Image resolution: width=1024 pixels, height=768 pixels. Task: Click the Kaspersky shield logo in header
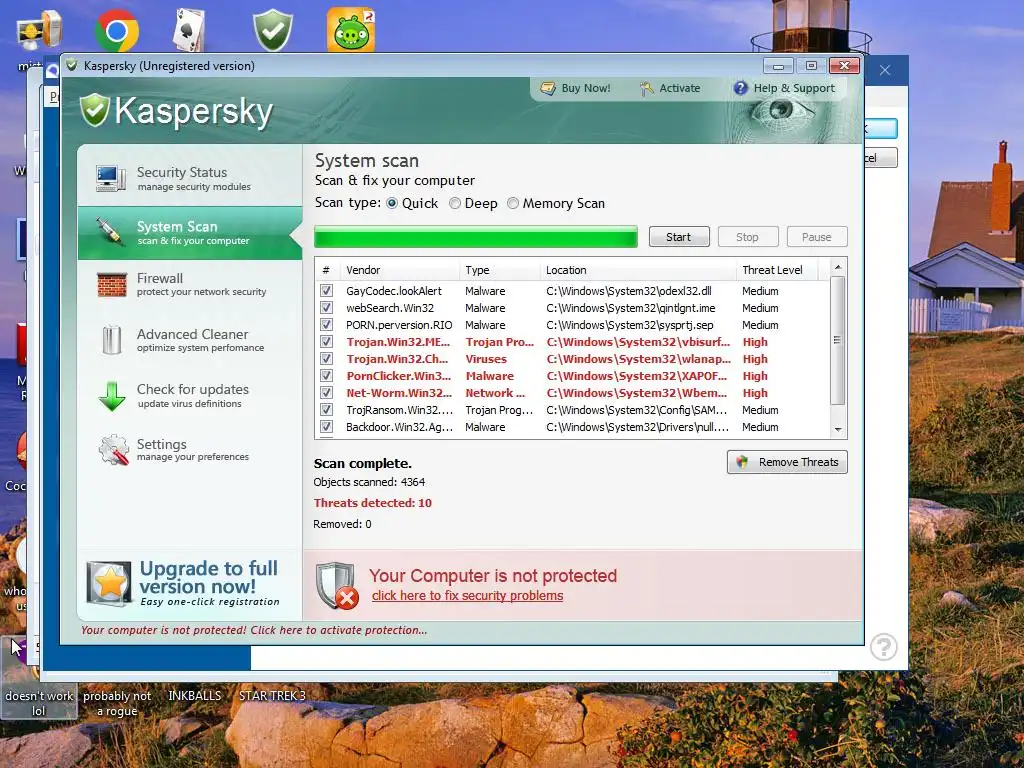coord(95,110)
